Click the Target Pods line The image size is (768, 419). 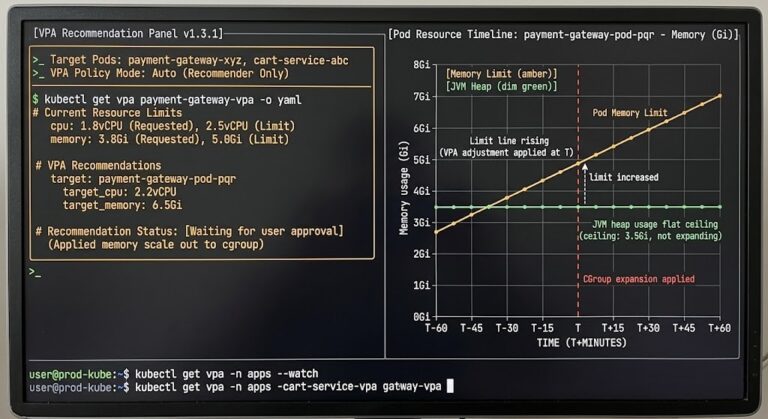click(x=191, y=60)
